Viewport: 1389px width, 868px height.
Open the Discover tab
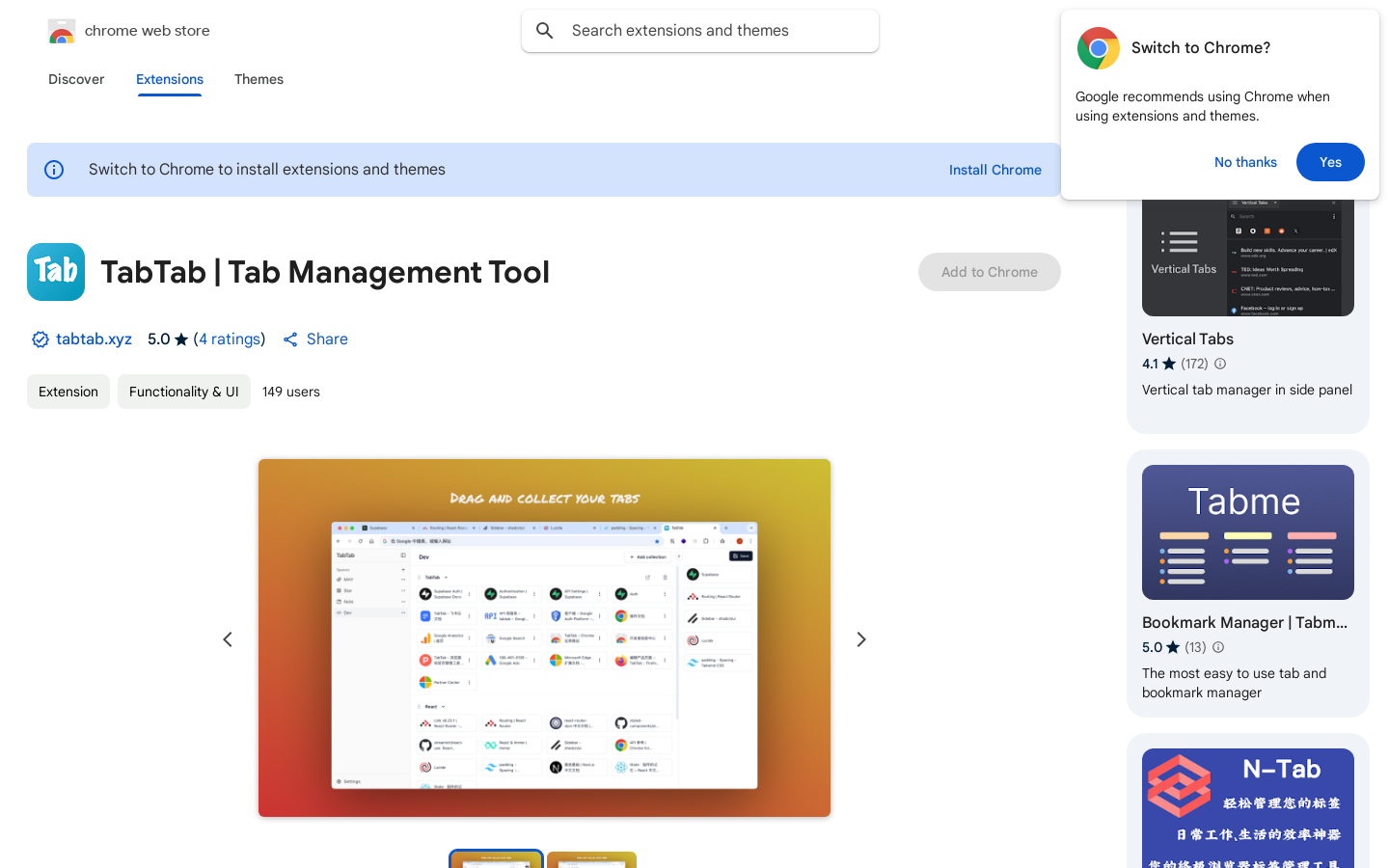76,79
